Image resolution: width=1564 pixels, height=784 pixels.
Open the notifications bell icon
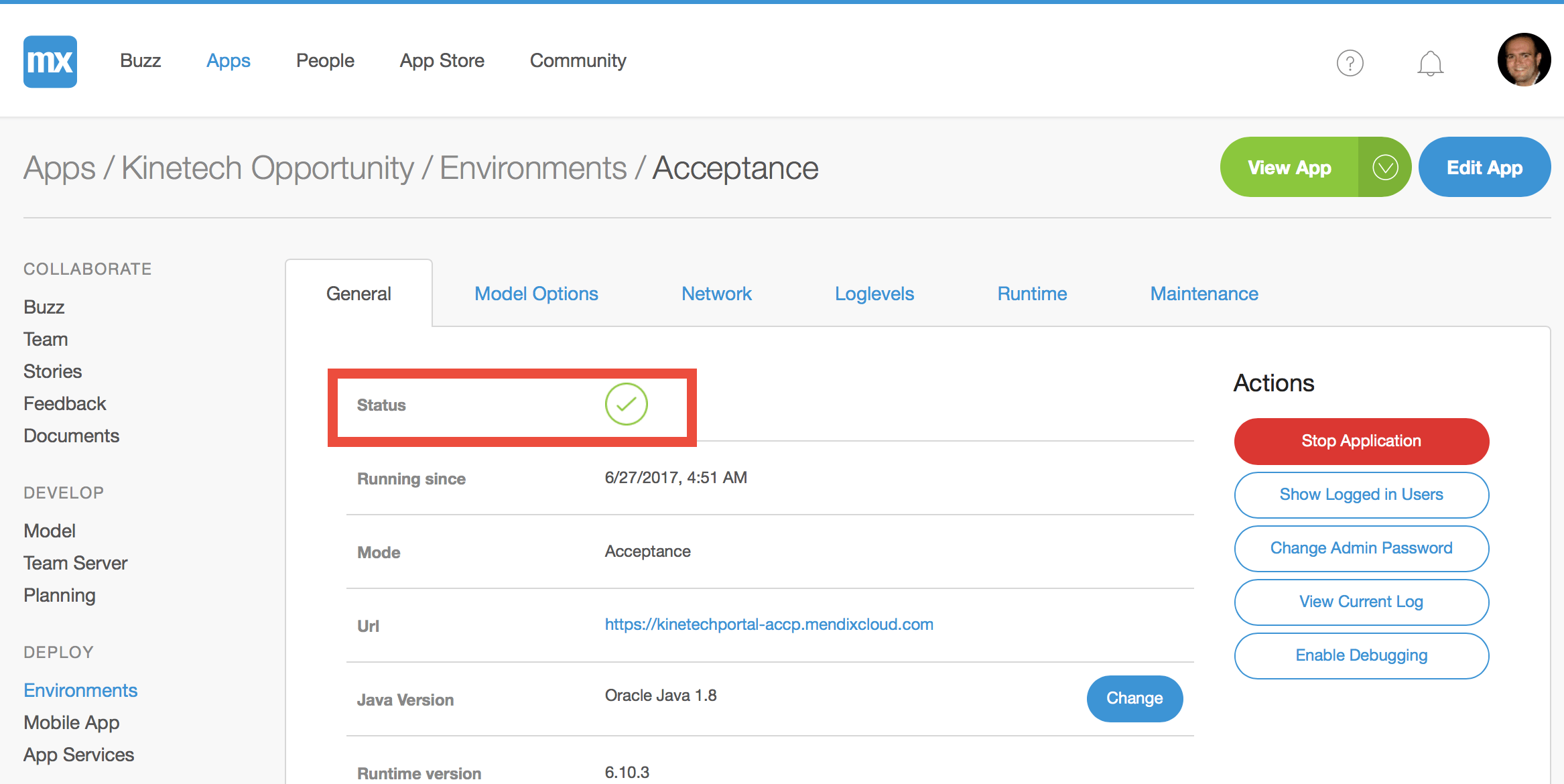1431,62
